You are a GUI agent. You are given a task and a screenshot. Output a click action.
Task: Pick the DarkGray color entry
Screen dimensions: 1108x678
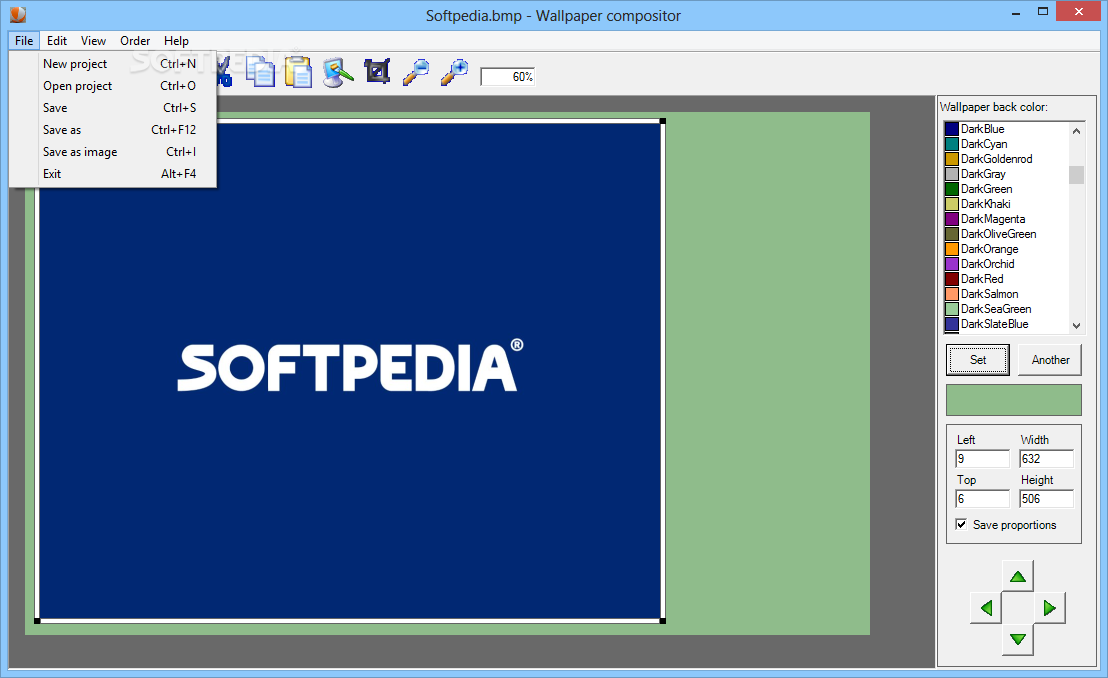(x=1006, y=173)
